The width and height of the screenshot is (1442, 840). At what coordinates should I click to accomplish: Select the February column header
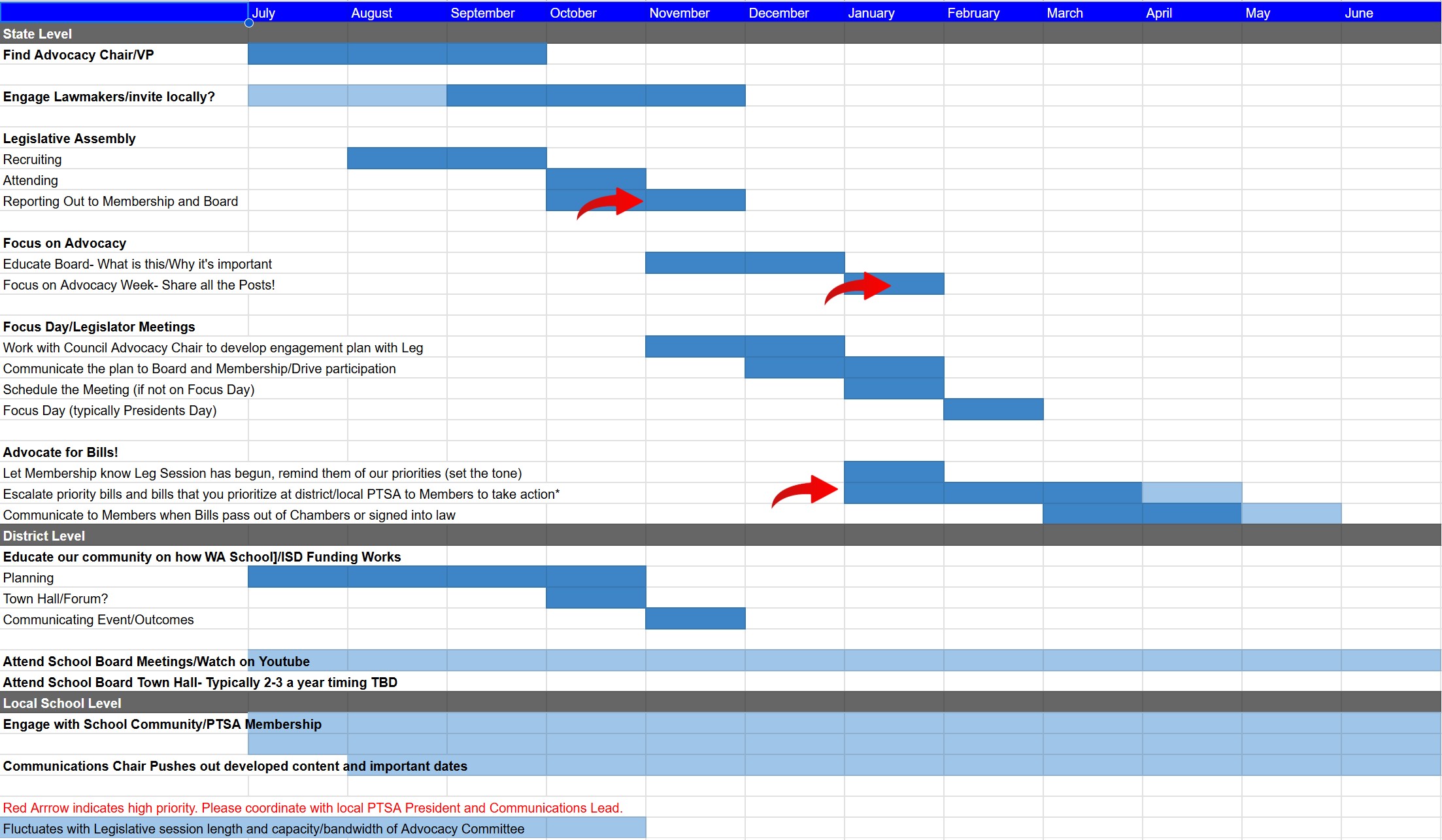click(x=992, y=12)
